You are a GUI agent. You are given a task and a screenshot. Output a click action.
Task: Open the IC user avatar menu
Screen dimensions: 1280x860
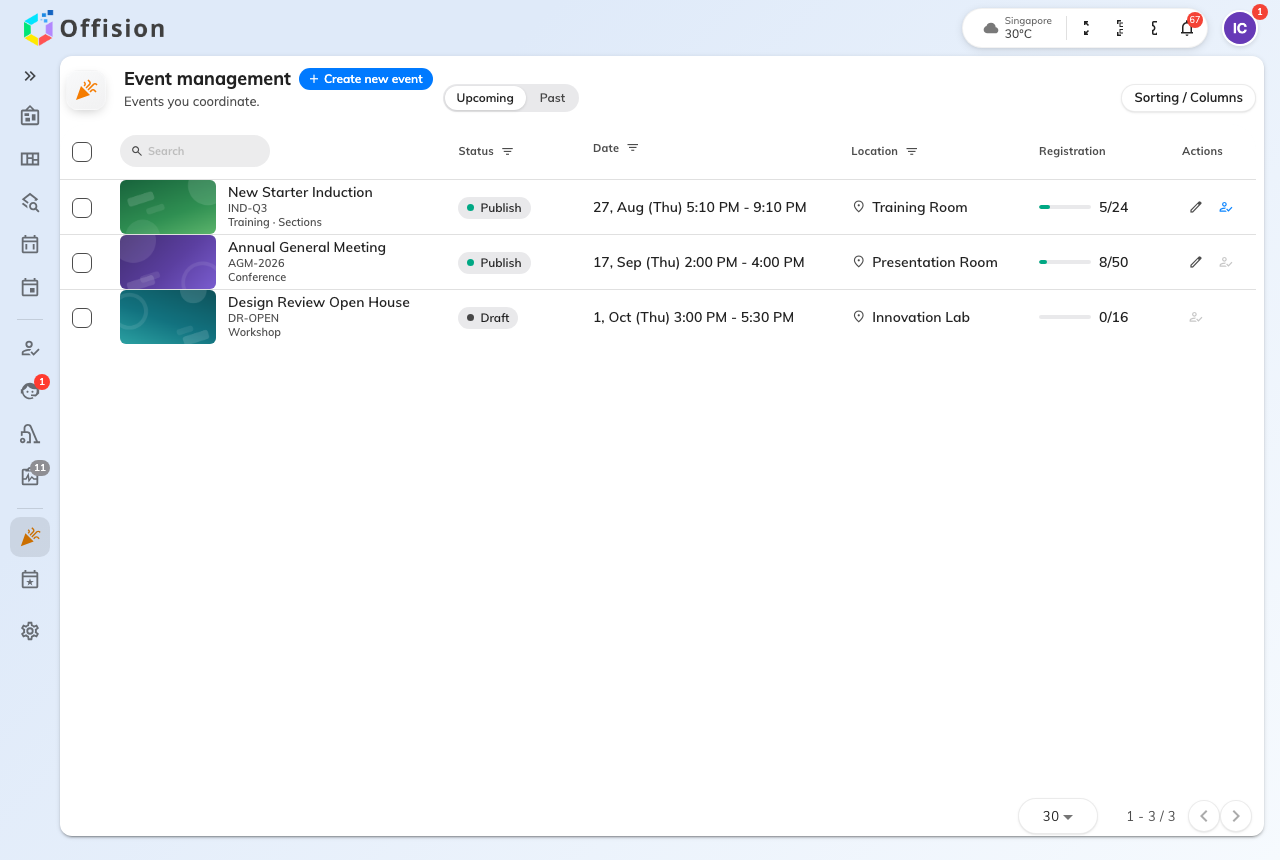pos(1240,28)
